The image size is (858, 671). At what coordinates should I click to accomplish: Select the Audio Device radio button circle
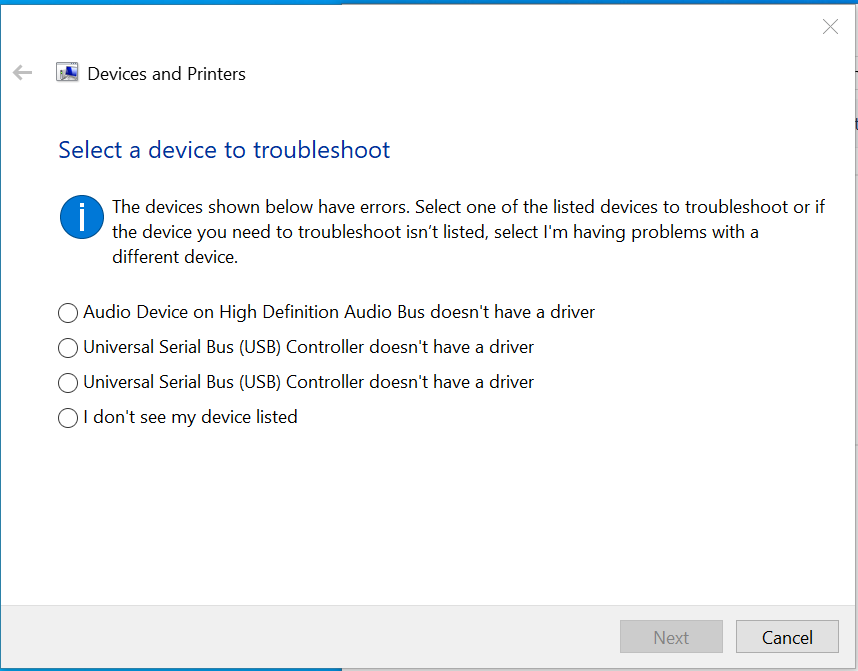[x=68, y=313]
